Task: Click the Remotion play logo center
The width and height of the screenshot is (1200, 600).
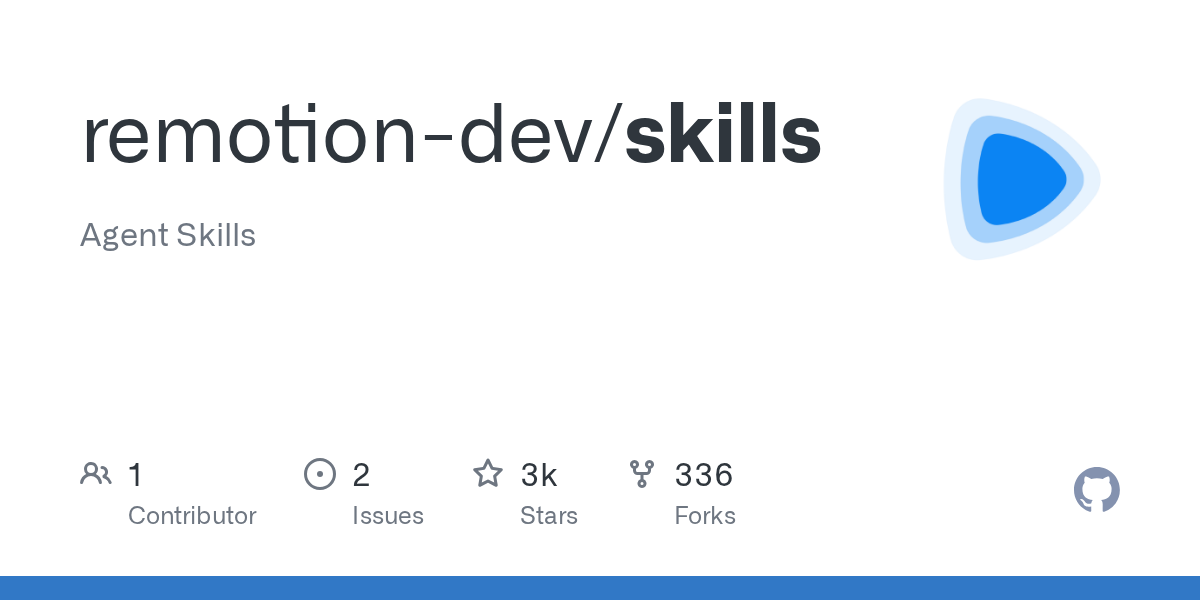Action: click(1020, 179)
